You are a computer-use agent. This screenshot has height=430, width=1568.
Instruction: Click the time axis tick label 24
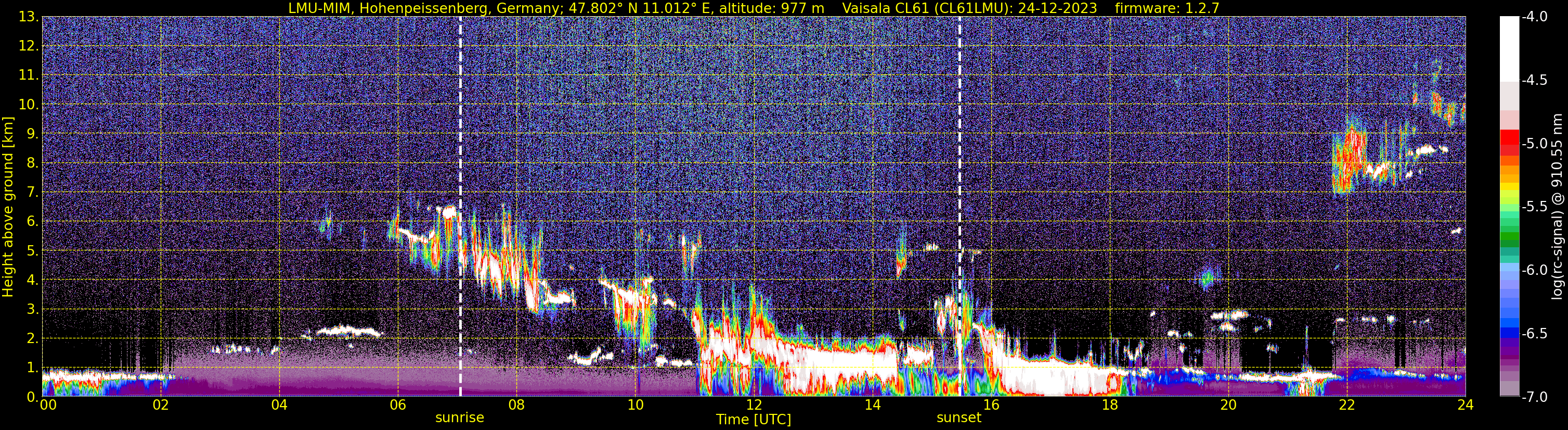pos(1465,405)
